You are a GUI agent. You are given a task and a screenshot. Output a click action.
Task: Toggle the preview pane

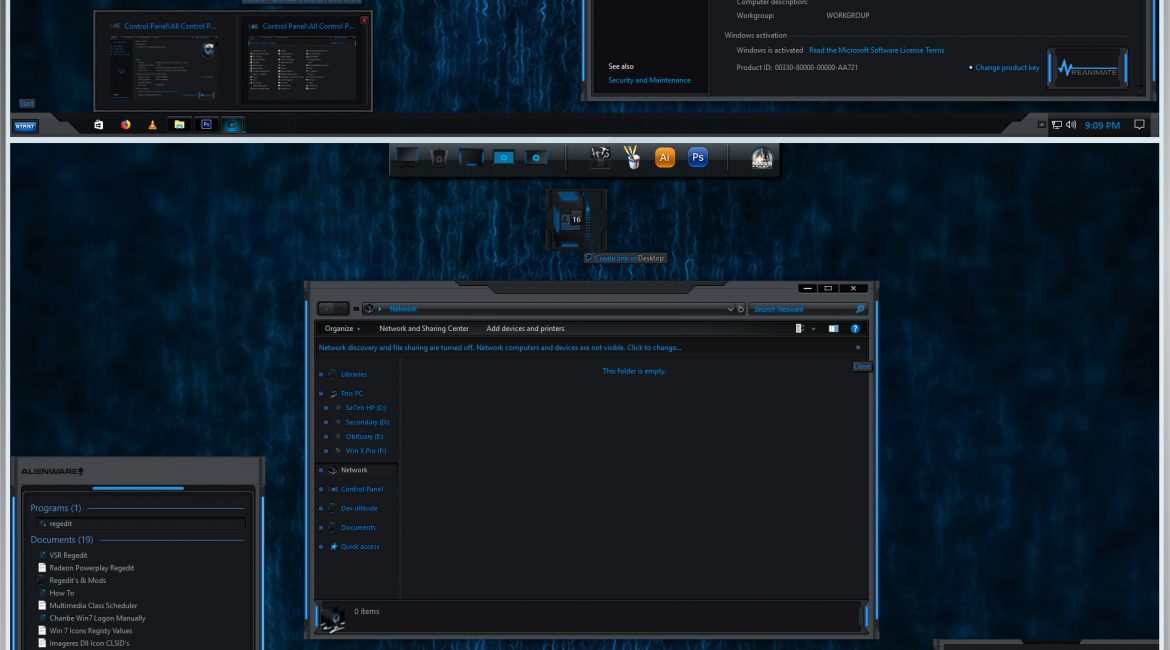tap(833, 328)
